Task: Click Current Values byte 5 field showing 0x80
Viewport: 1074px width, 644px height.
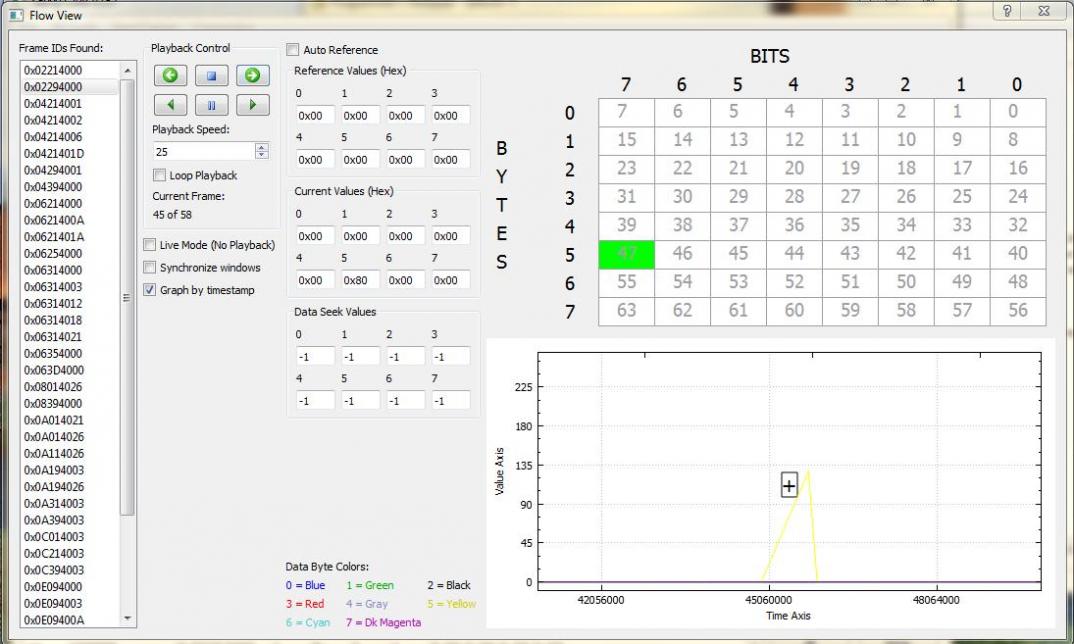Action: coord(360,280)
